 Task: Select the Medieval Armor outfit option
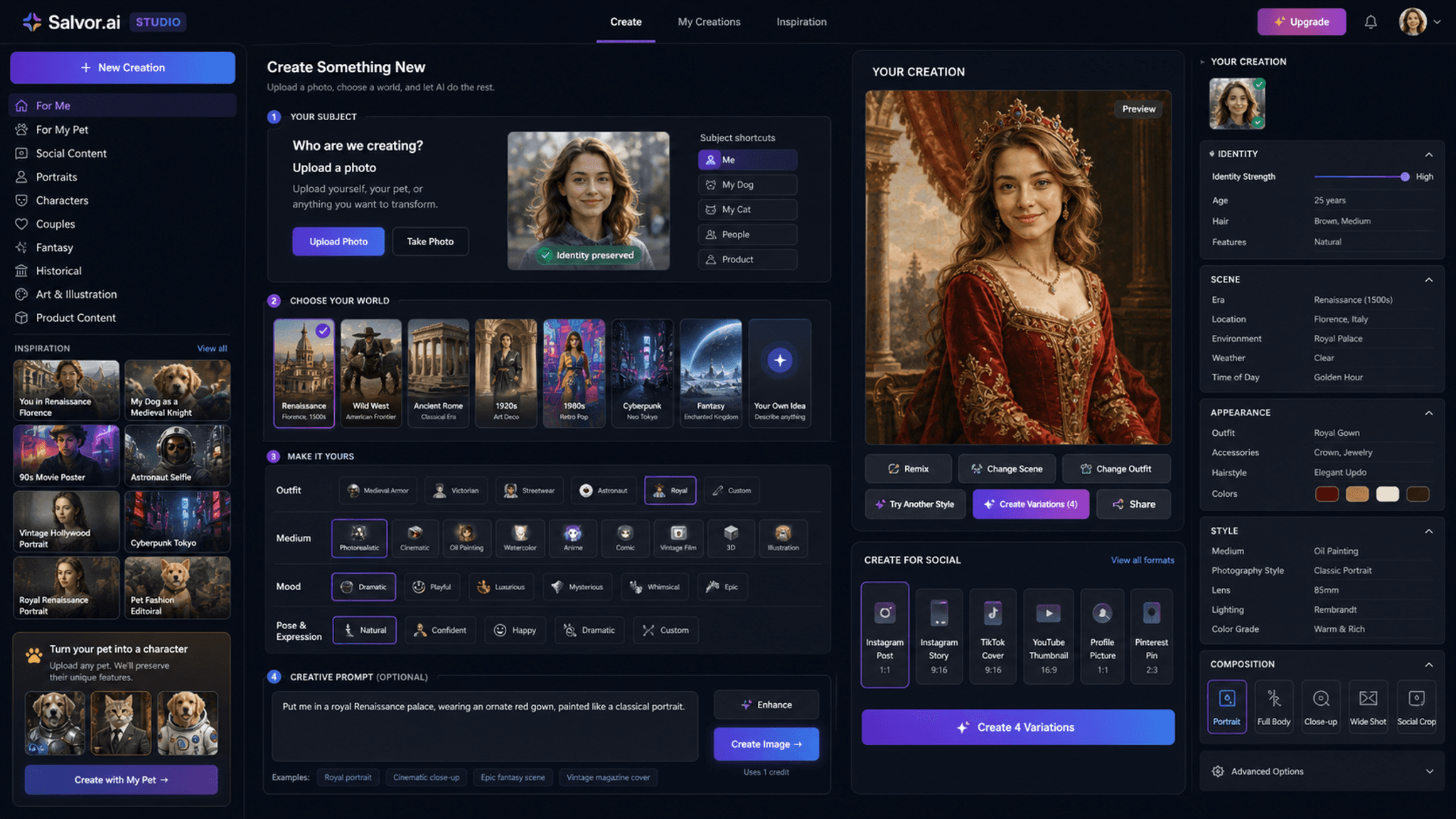click(378, 491)
